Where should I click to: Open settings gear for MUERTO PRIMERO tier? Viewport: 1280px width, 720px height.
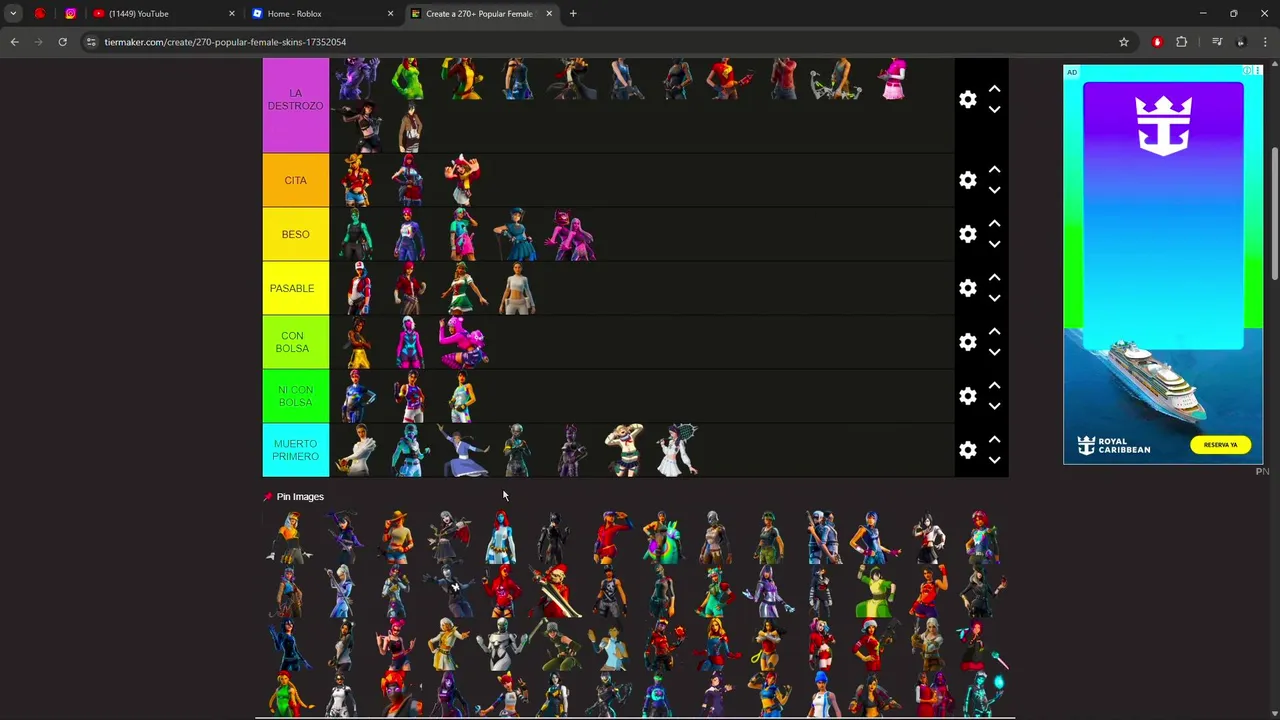[x=967, y=450]
